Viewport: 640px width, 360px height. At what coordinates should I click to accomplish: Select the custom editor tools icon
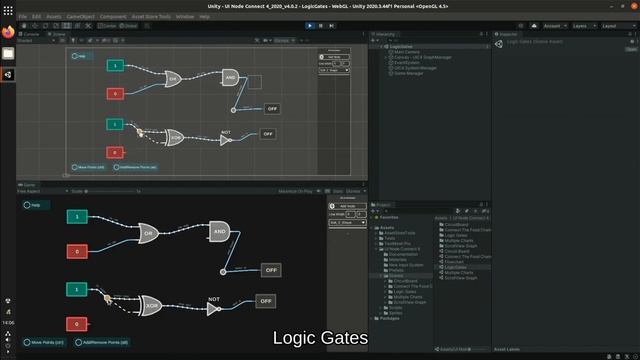88,26
